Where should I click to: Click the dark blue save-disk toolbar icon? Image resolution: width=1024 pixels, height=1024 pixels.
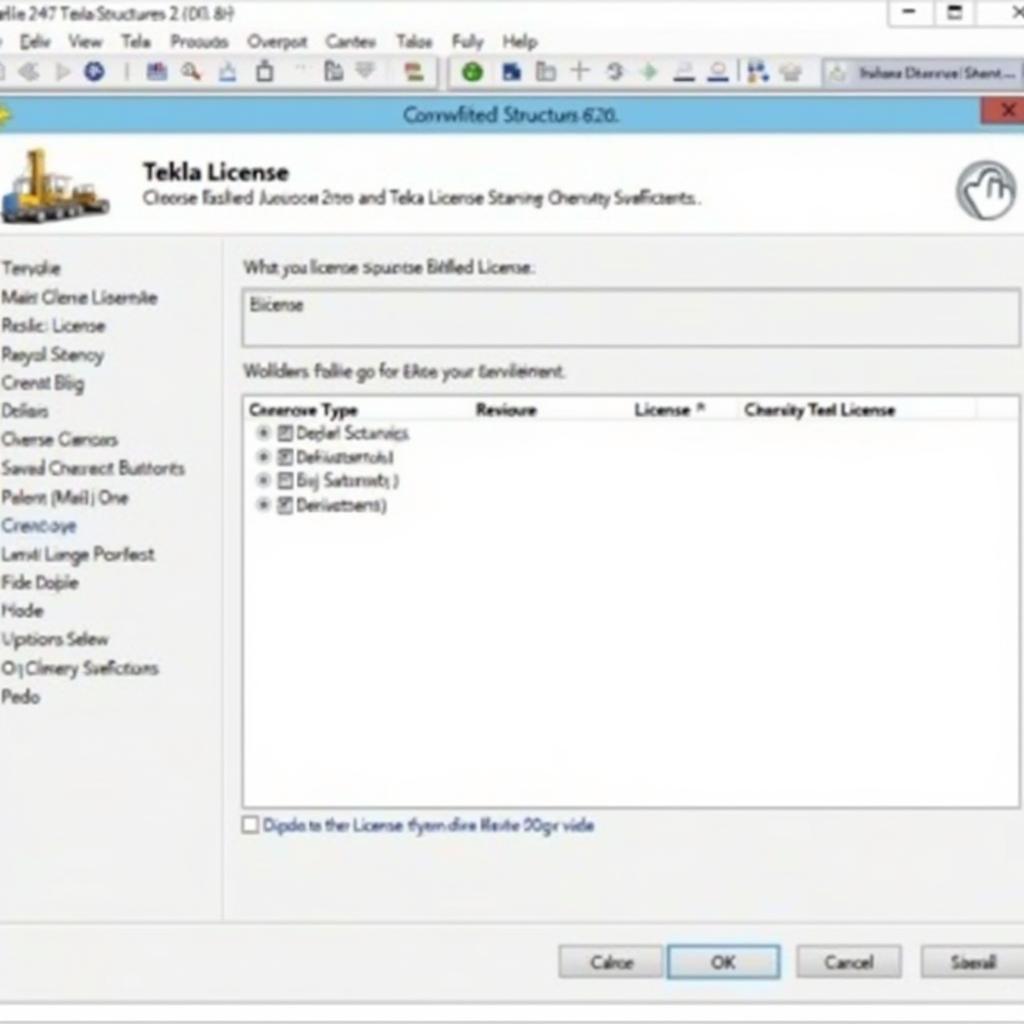(511, 72)
